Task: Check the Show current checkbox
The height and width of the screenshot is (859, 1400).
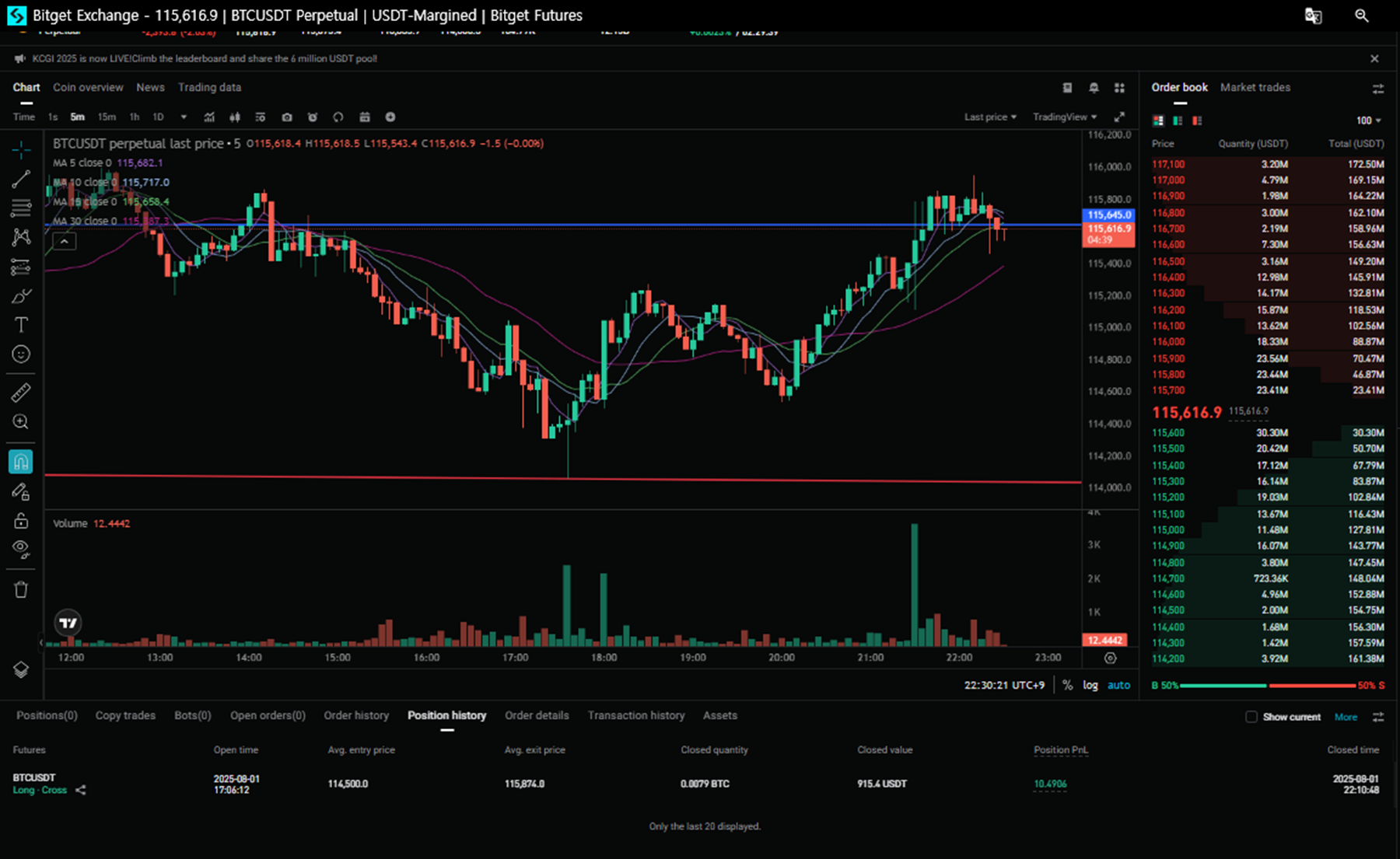Action: coord(1251,717)
